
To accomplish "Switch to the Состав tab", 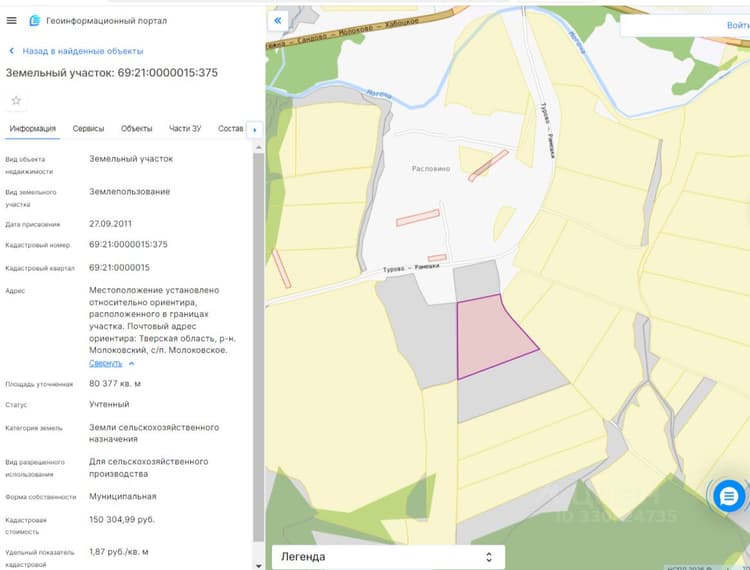I will coord(231,129).
